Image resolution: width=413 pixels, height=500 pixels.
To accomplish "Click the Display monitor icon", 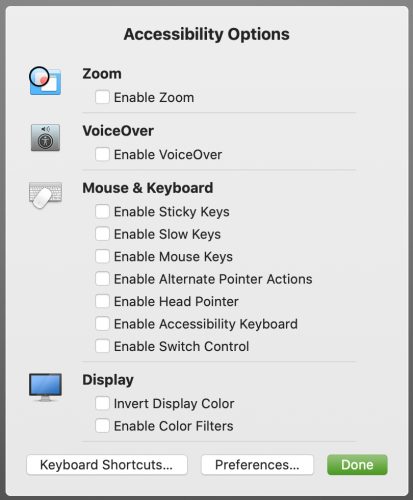I will coord(45,387).
